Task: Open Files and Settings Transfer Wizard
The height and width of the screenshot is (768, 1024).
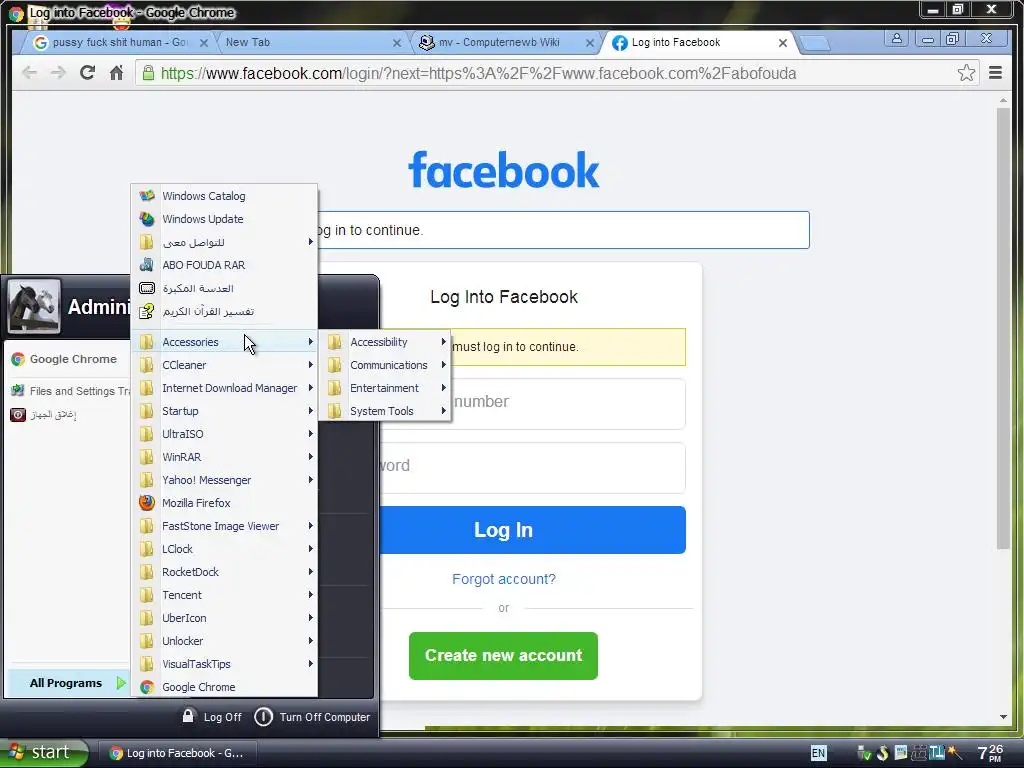Action: 71,391
